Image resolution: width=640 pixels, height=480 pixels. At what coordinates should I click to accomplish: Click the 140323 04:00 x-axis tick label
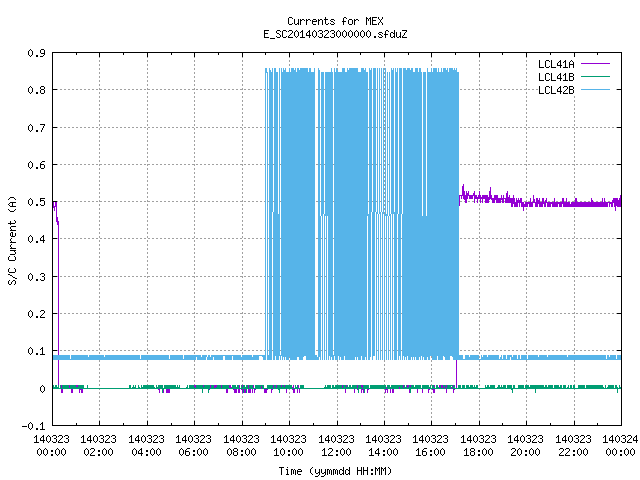[146, 445]
